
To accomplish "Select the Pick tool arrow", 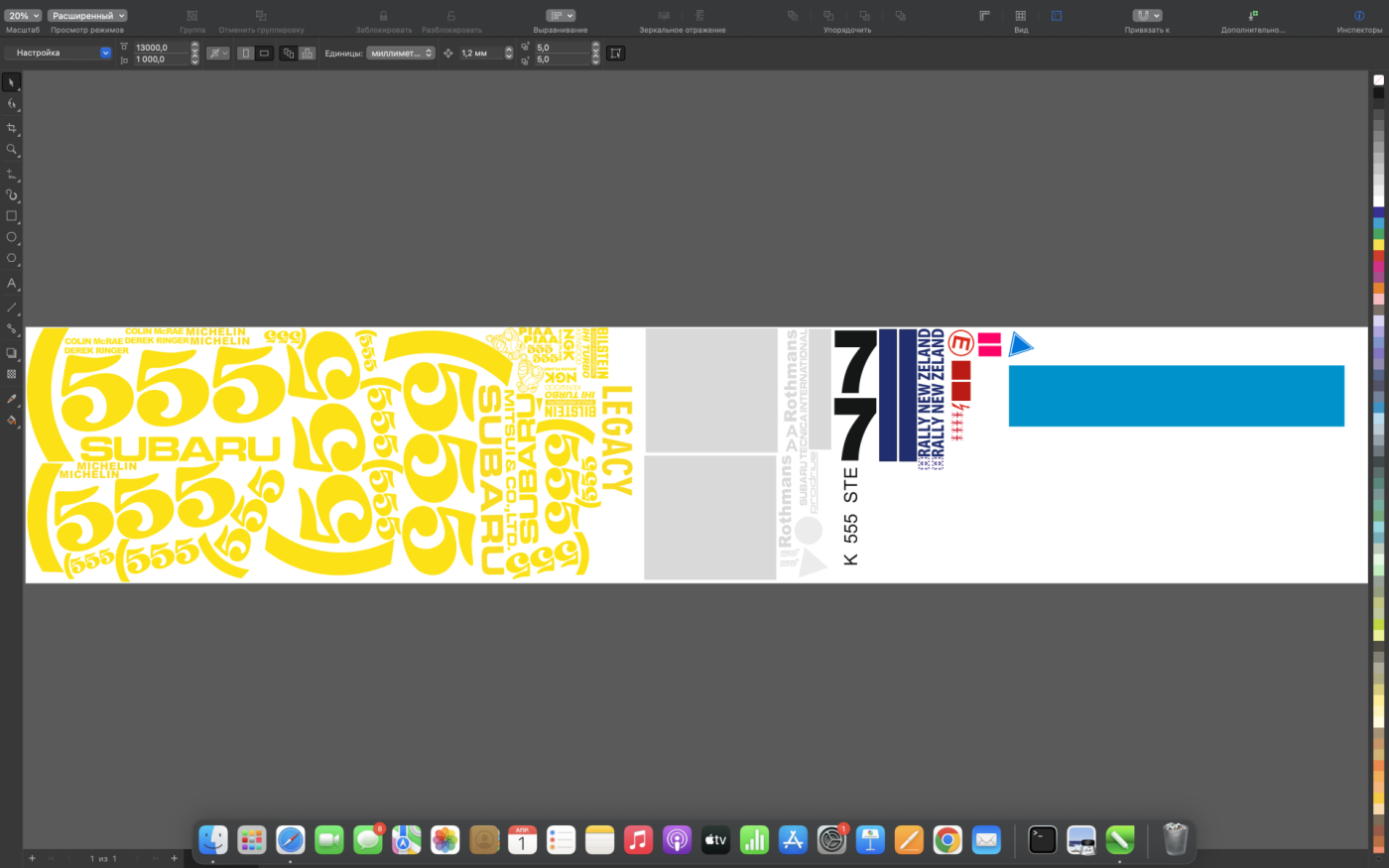I will 12,82.
